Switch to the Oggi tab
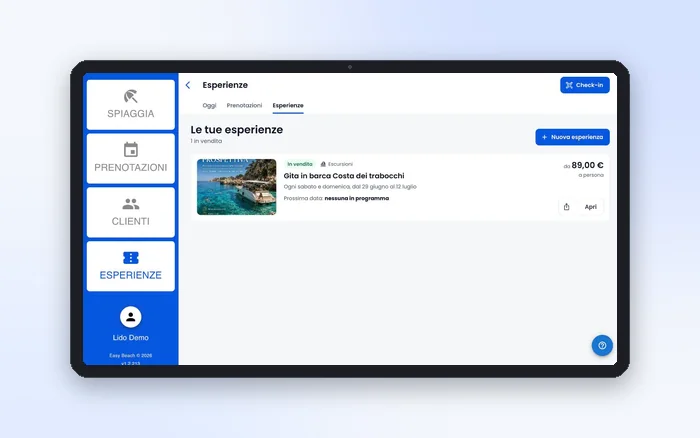 (209, 105)
